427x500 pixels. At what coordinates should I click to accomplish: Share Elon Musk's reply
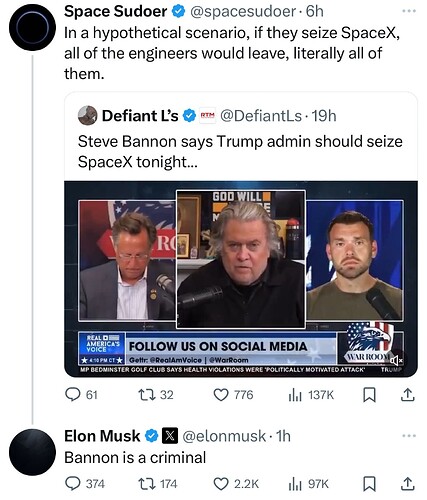[x=407, y=484]
